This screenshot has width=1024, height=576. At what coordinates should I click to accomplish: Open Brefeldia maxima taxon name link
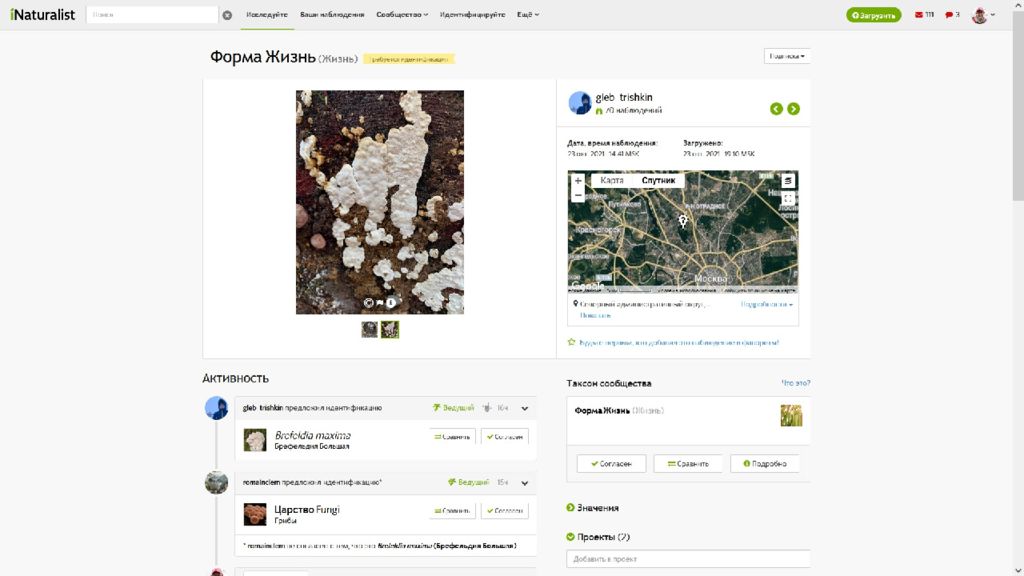pos(312,435)
